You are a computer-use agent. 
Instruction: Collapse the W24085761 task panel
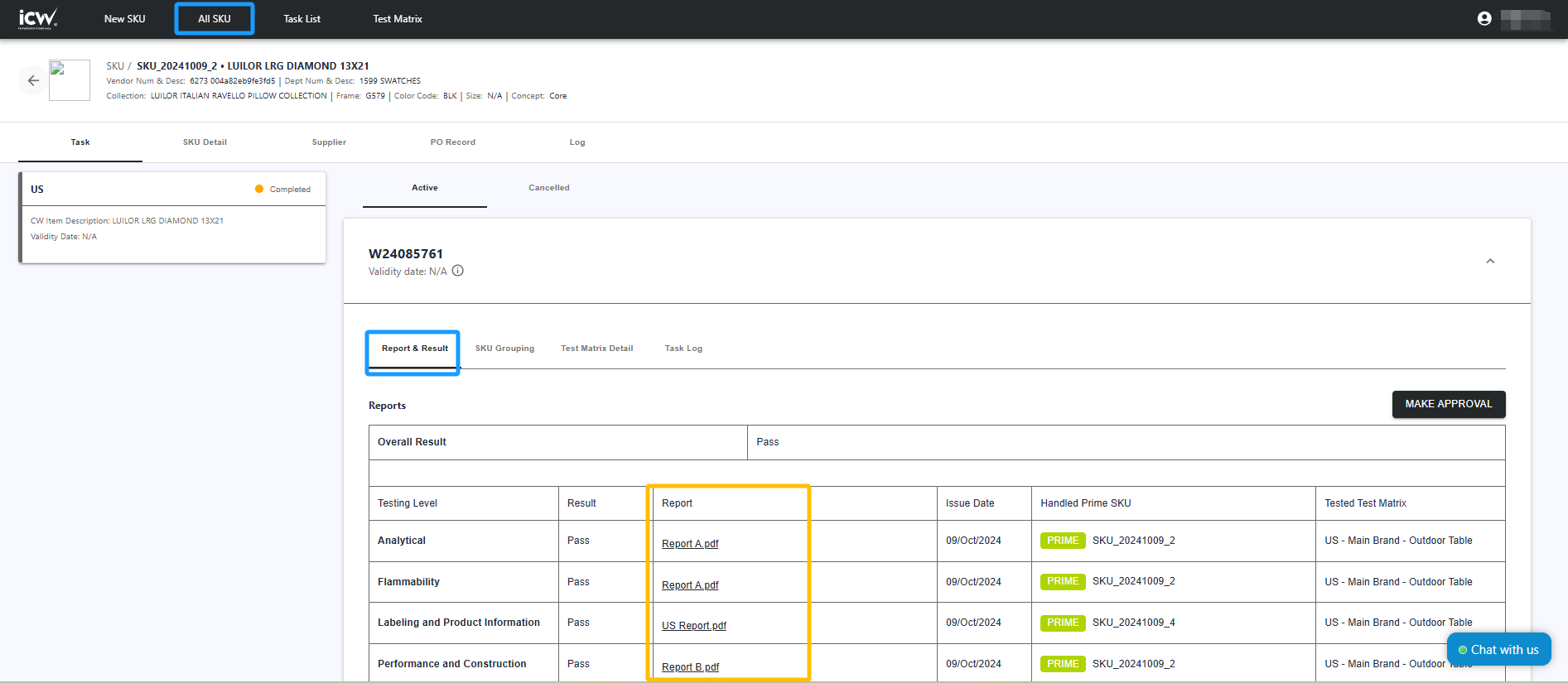[1489, 261]
